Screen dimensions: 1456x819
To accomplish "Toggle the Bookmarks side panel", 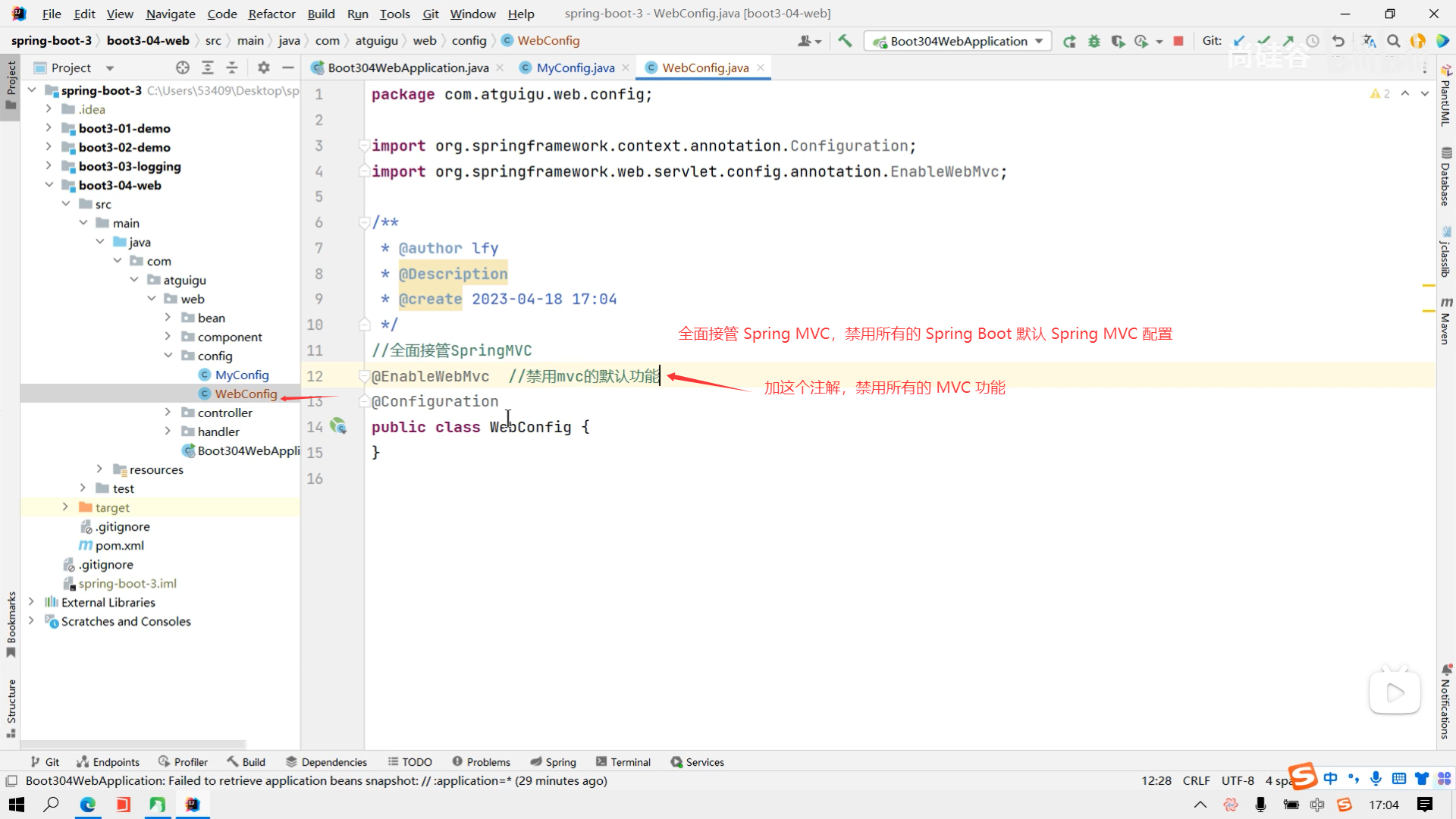I will coord(11,622).
